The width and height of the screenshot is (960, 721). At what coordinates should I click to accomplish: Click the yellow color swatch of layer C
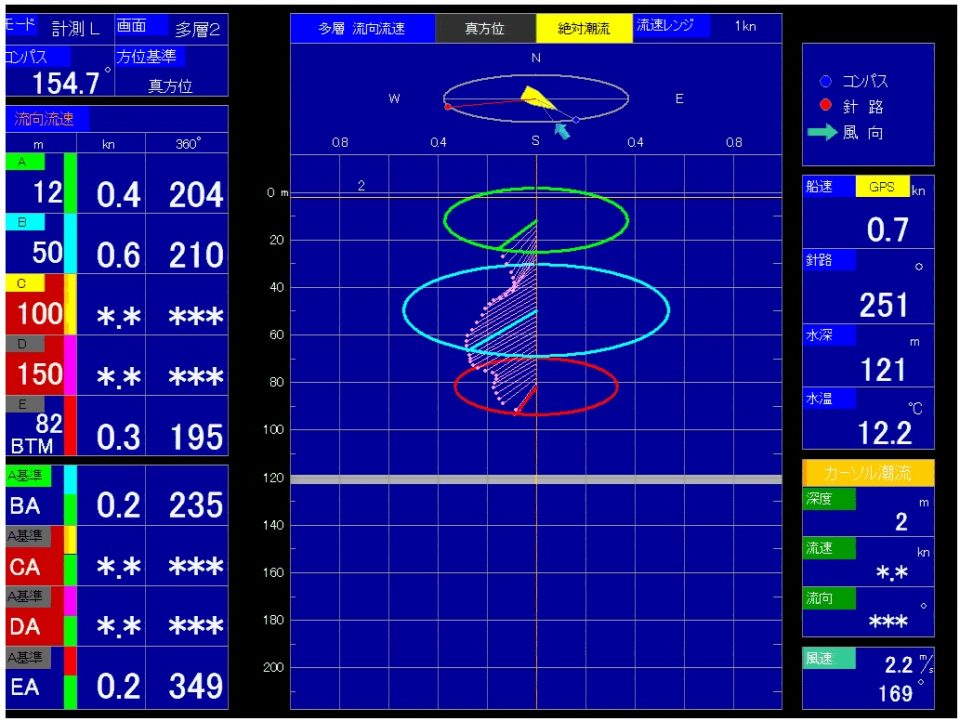[x=70, y=304]
